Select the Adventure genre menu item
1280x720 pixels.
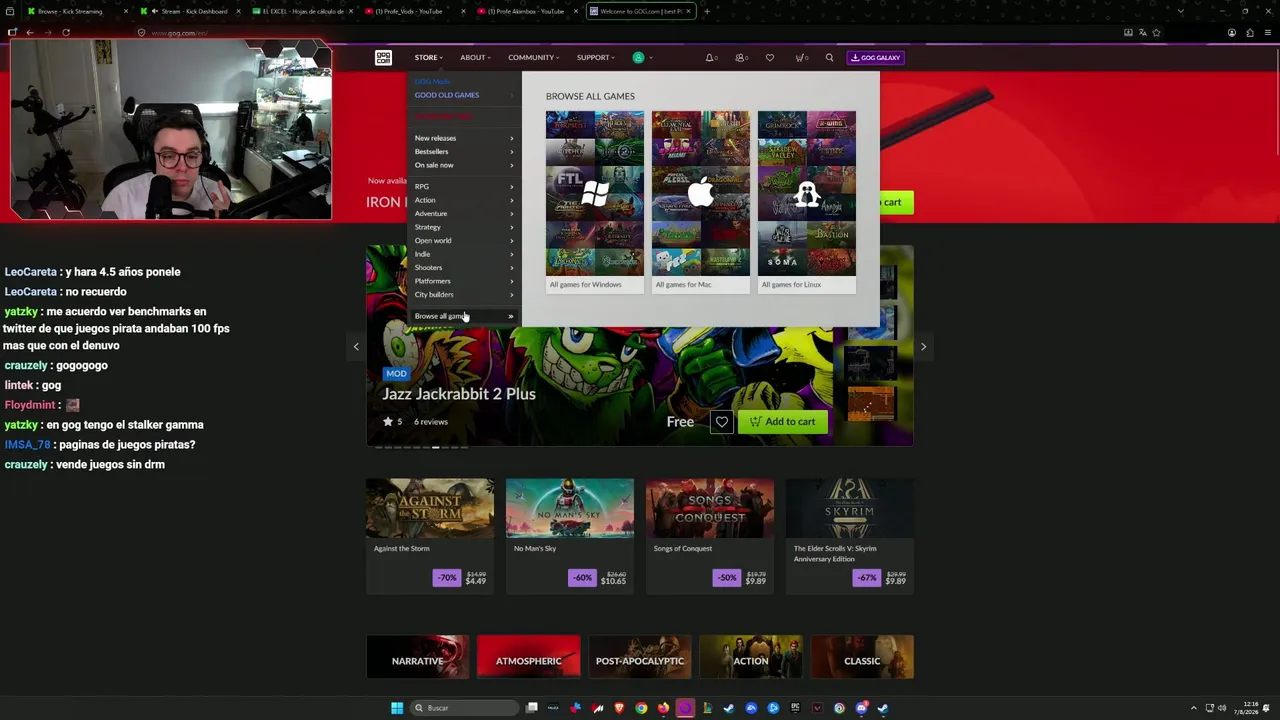tap(464, 214)
